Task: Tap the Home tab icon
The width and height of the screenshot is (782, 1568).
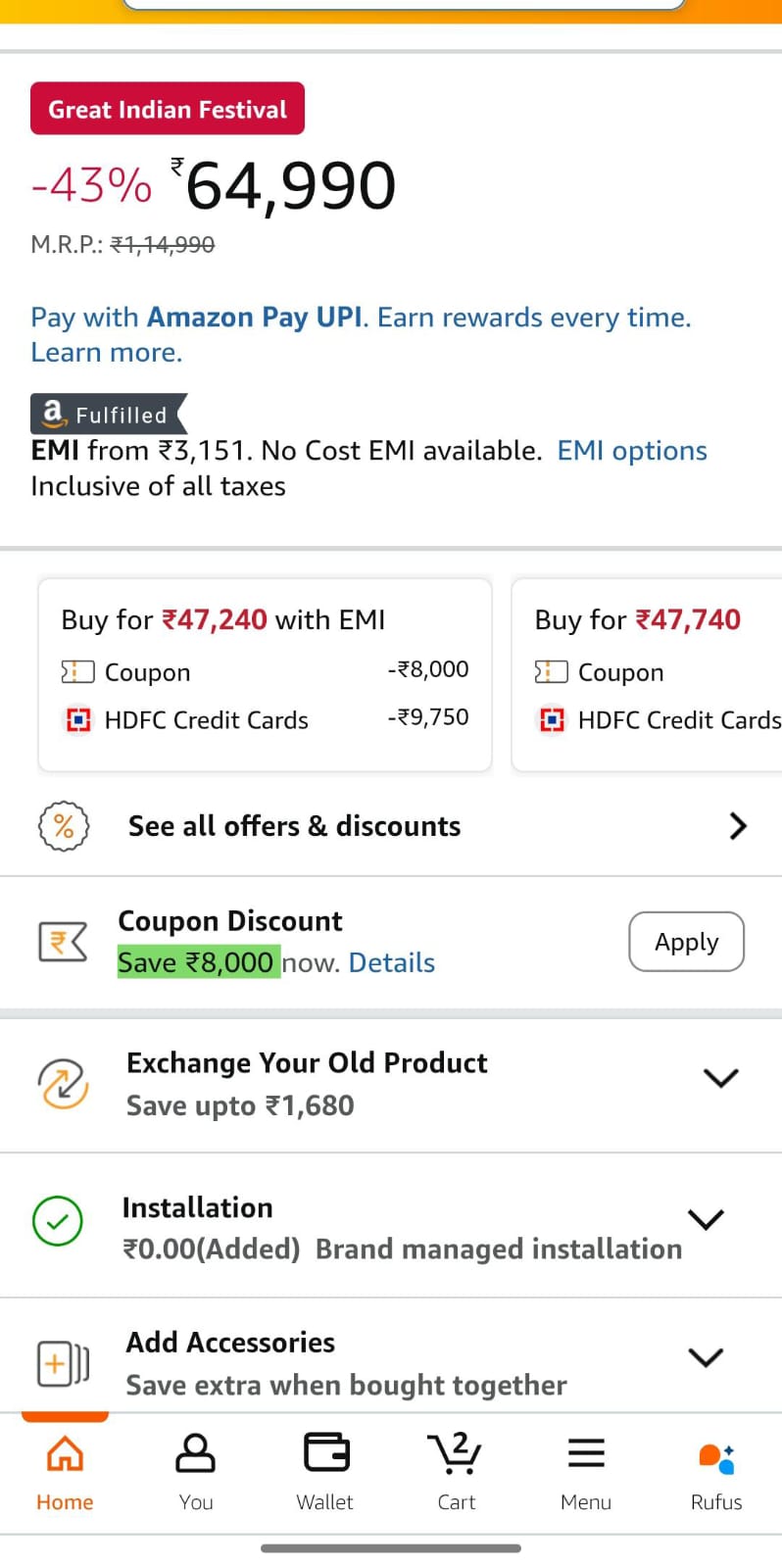Action: tap(65, 1453)
